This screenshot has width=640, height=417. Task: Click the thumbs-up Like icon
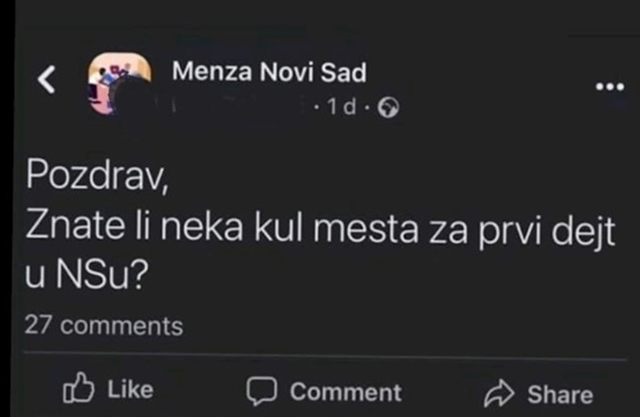click(x=78, y=388)
